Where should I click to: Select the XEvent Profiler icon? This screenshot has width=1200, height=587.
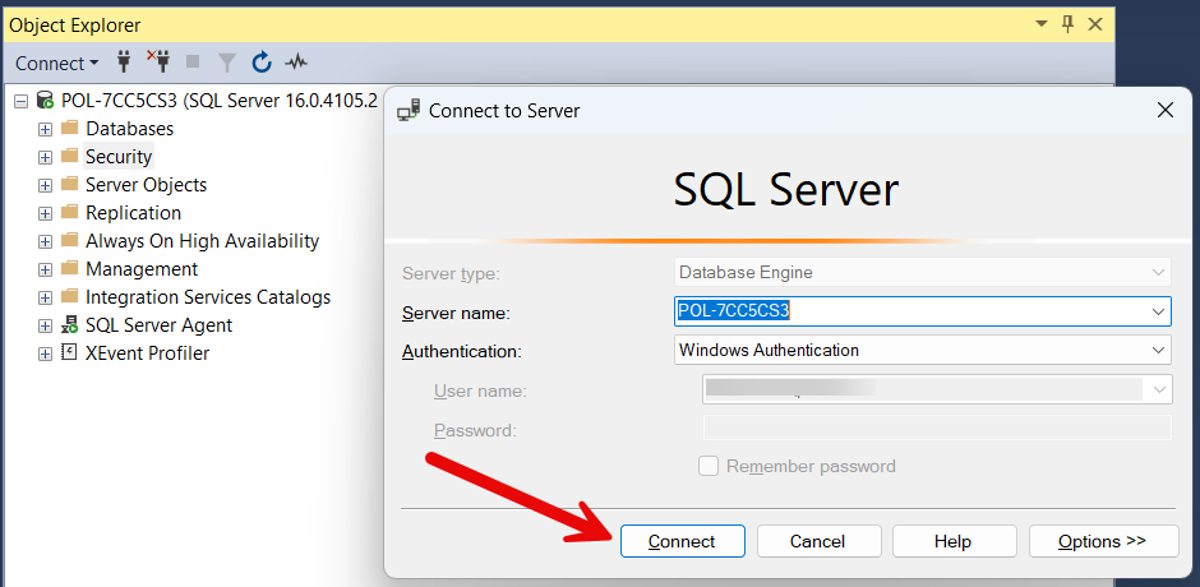coord(70,353)
